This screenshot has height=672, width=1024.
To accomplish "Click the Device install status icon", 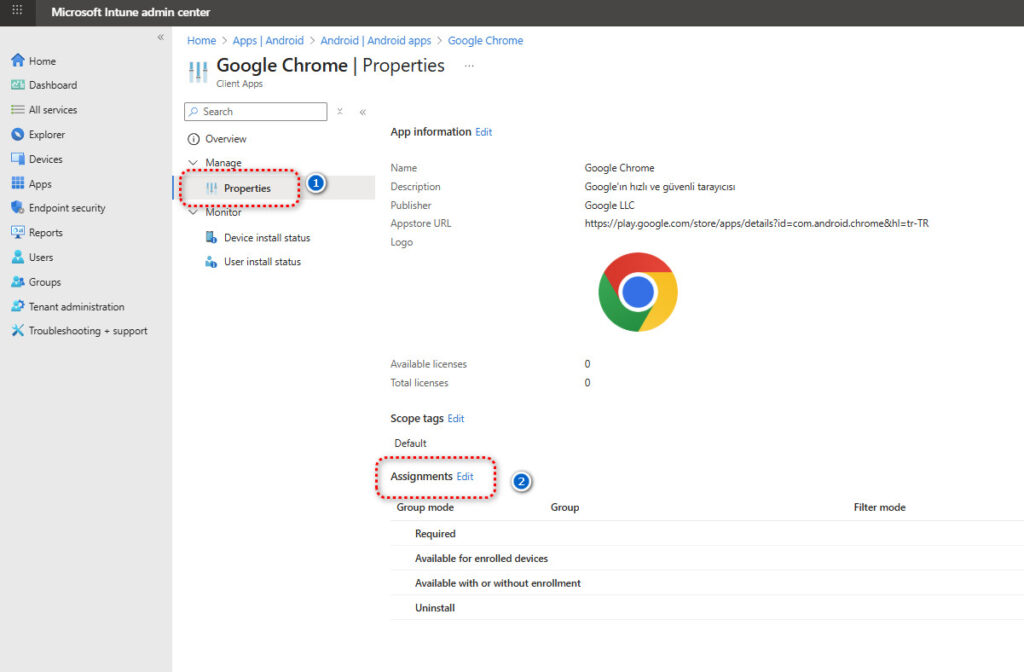I will 211,238.
